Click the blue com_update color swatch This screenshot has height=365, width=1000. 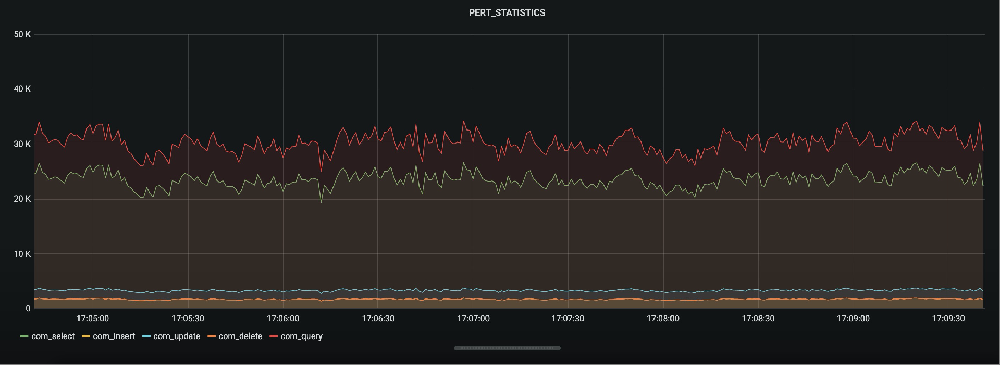[146, 336]
